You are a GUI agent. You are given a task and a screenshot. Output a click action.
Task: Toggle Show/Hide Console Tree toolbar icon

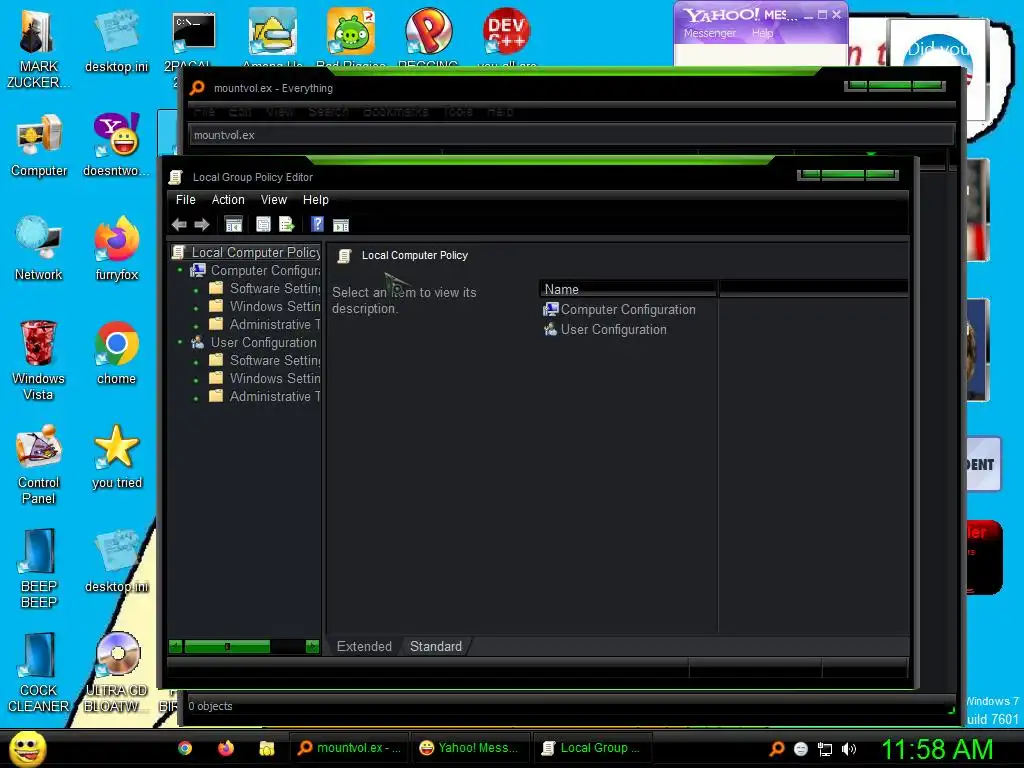pyautogui.click(x=233, y=225)
